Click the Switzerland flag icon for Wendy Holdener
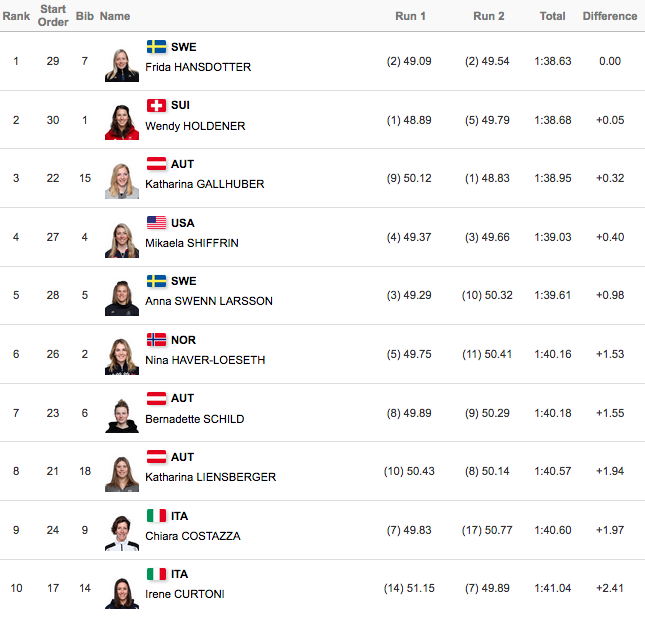 [156, 105]
